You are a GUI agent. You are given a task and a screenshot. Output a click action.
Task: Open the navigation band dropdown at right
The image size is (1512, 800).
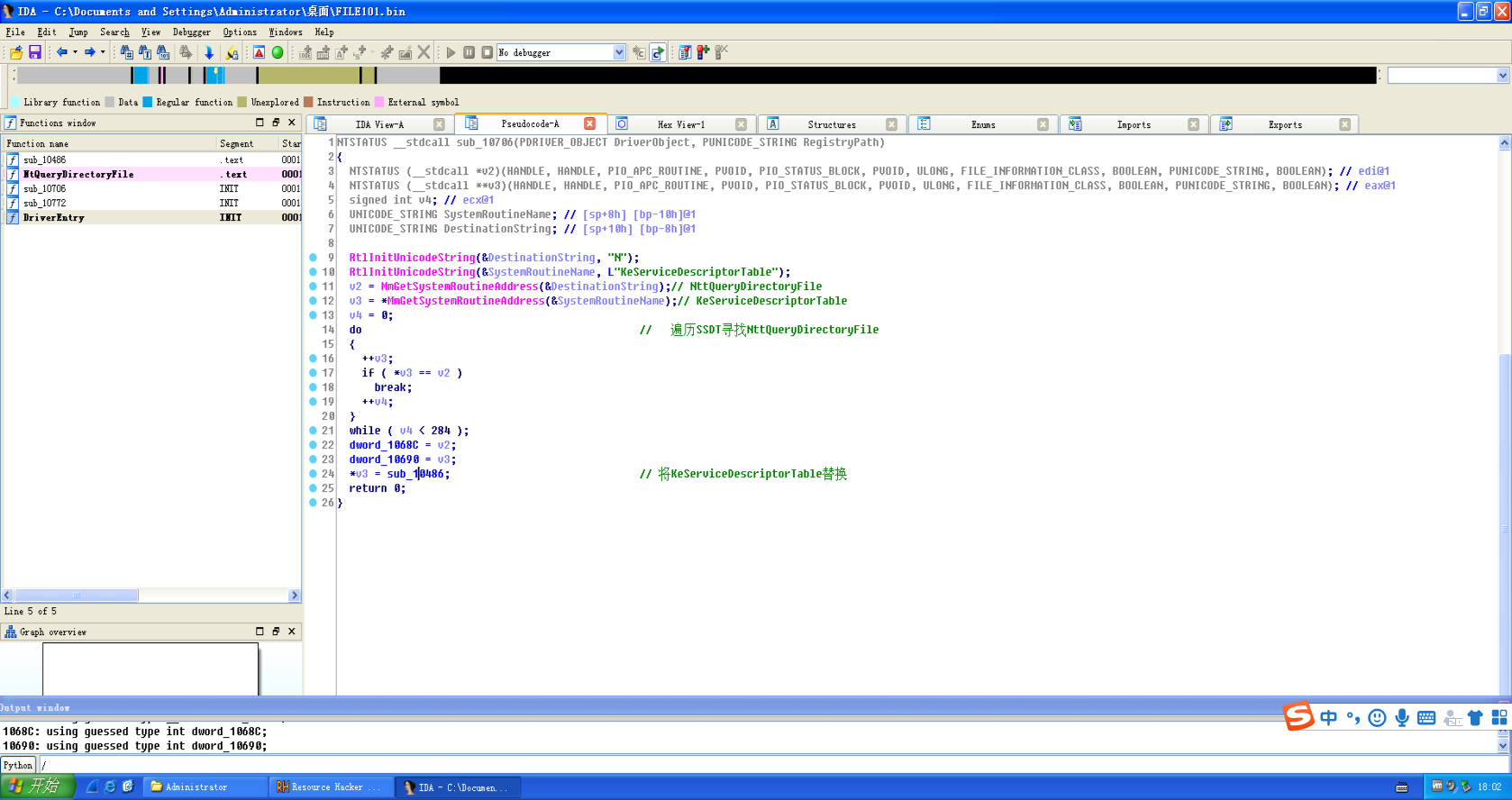(1502, 76)
